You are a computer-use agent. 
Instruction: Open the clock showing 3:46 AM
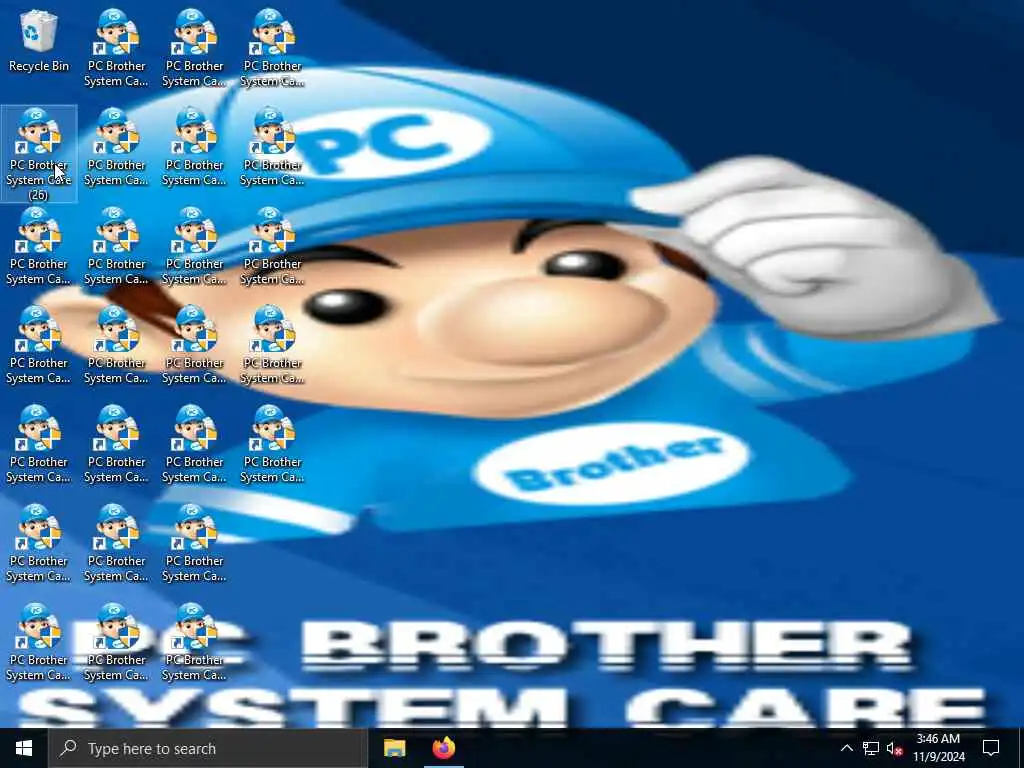click(938, 748)
